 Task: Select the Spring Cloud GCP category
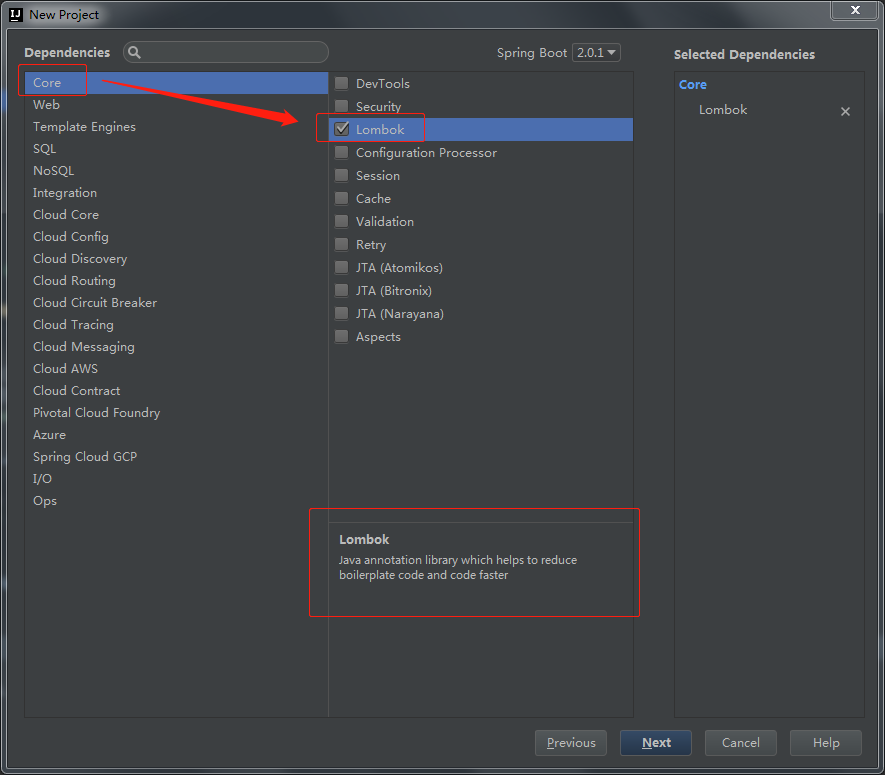click(x=176, y=457)
